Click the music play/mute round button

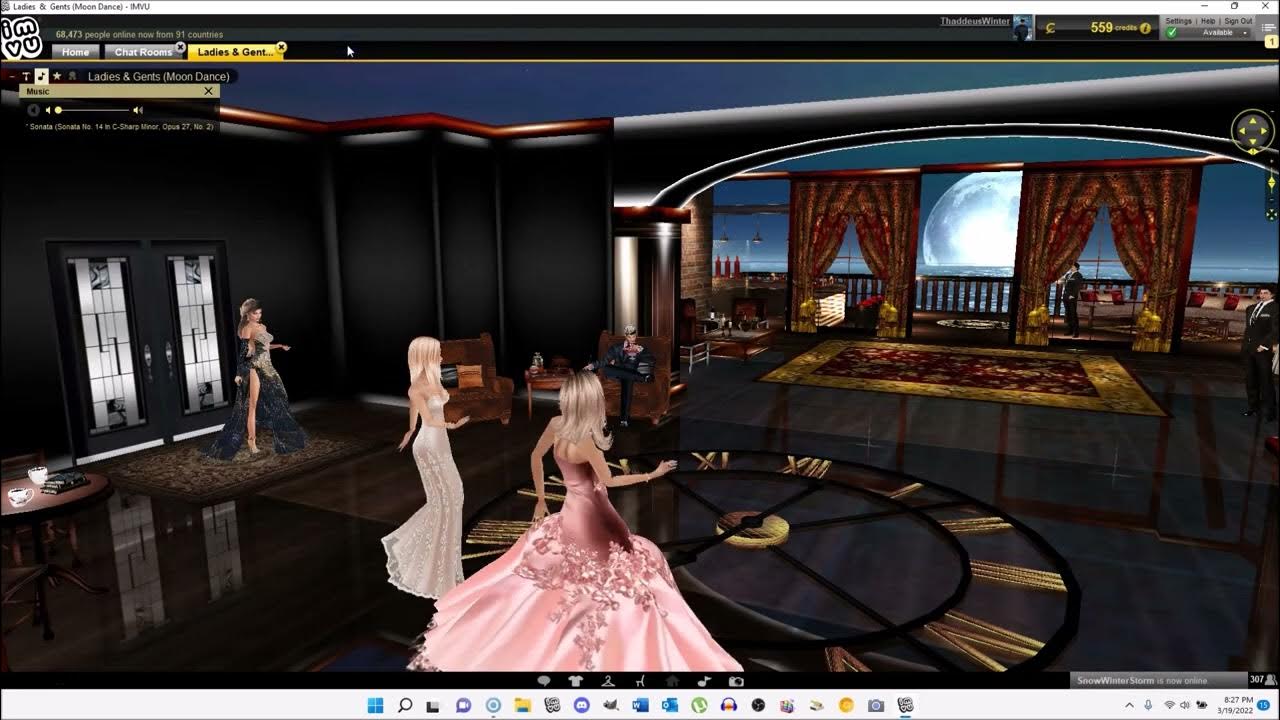tap(33, 110)
